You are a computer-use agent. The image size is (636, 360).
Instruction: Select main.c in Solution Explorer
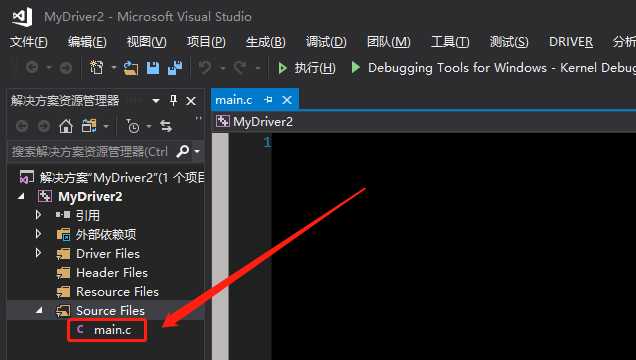pyautogui.click(x=112, y=330)
